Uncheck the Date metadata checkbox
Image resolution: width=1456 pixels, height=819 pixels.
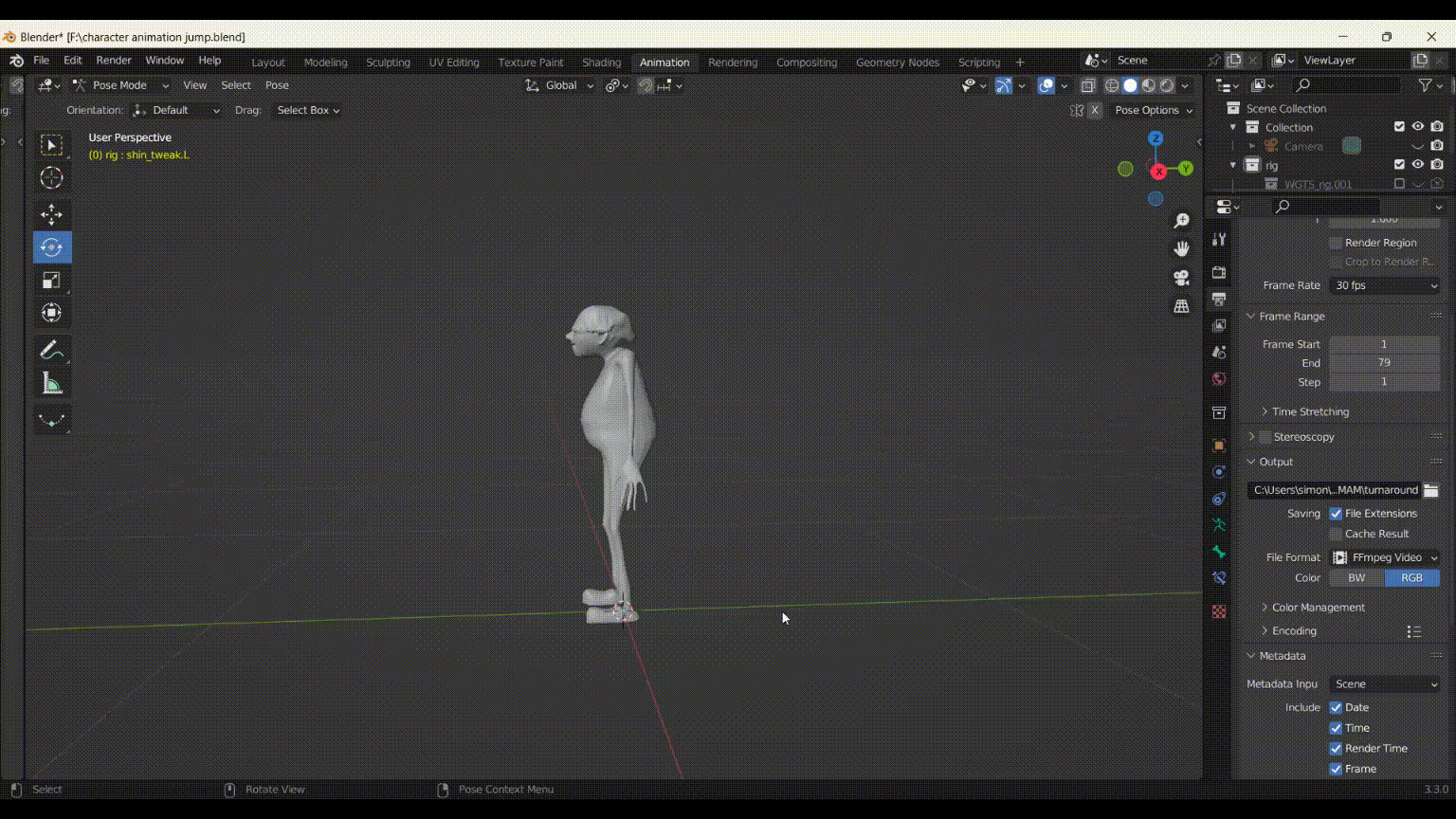pyautogui.click(x=1336, y=707)
